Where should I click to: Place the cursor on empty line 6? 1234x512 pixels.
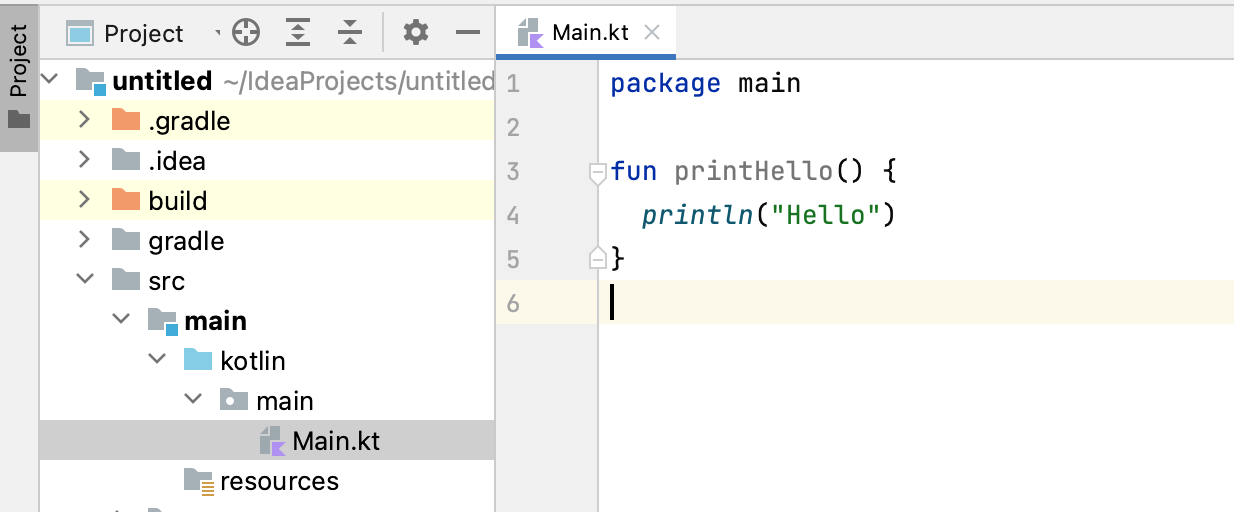pyautogui.click(x=915, y=303)
